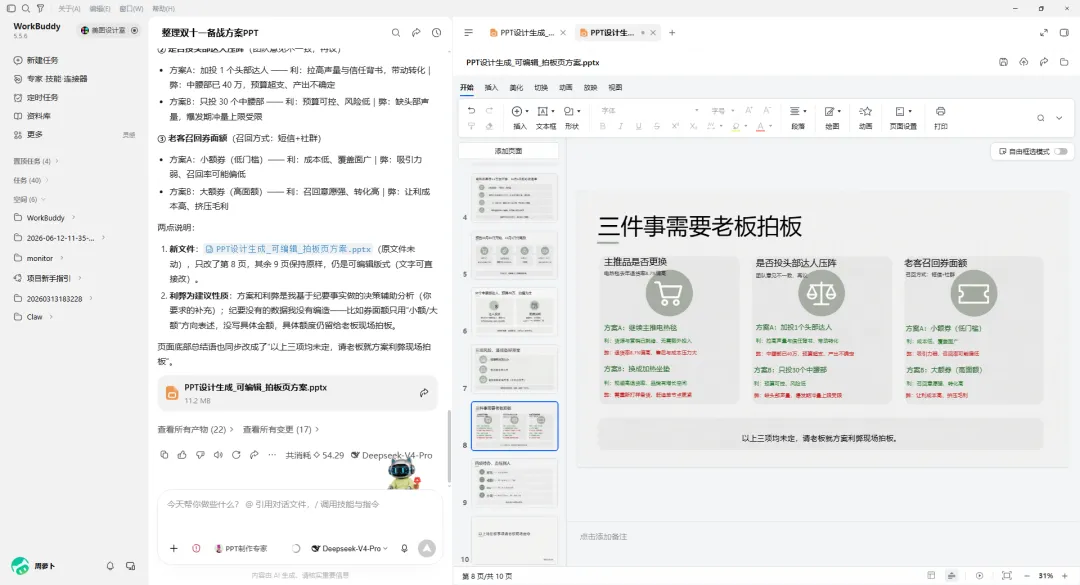Zoom in the slide with the plus button
1080x585 pixels.
click(1065, 575)
